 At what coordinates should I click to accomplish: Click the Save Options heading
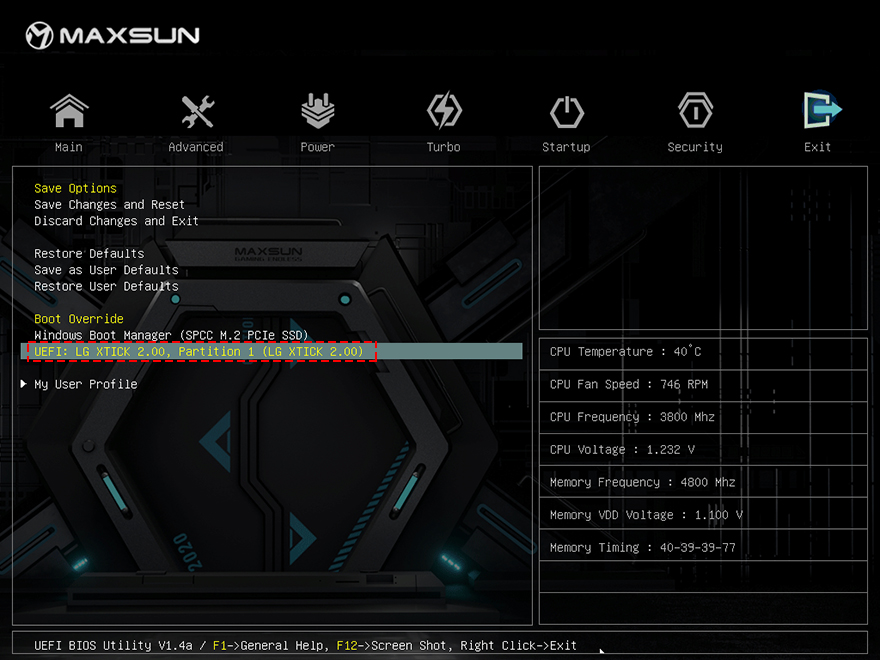click(75, 189)
